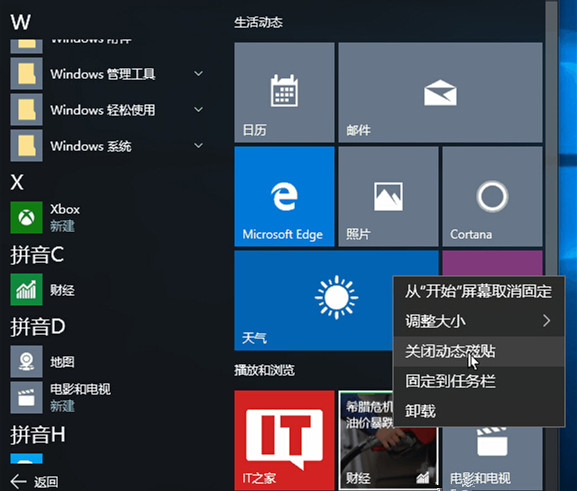Expand the Windows 系统 chevron
Screen dimensions: 577x491
(x=198, y=146)
